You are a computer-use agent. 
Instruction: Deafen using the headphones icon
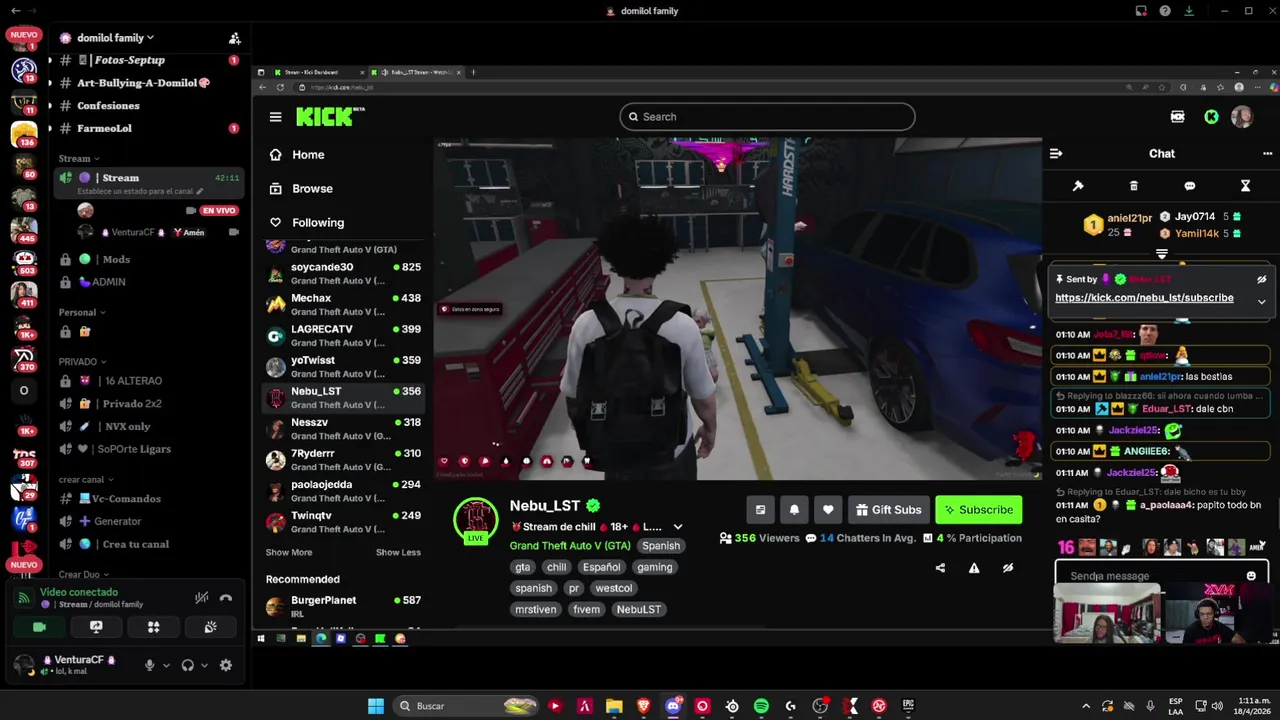pos(187,665)
